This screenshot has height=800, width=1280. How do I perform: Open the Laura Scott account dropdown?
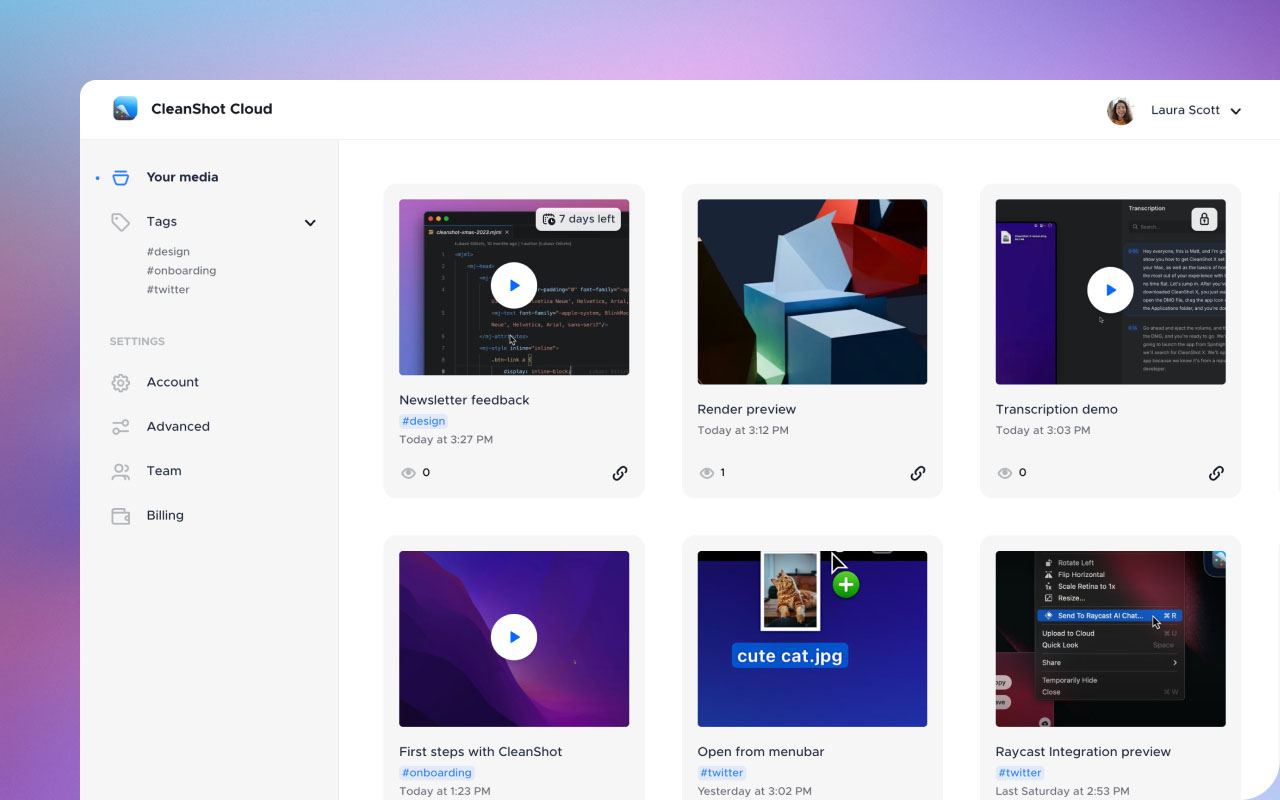[x=1236, y=111]
